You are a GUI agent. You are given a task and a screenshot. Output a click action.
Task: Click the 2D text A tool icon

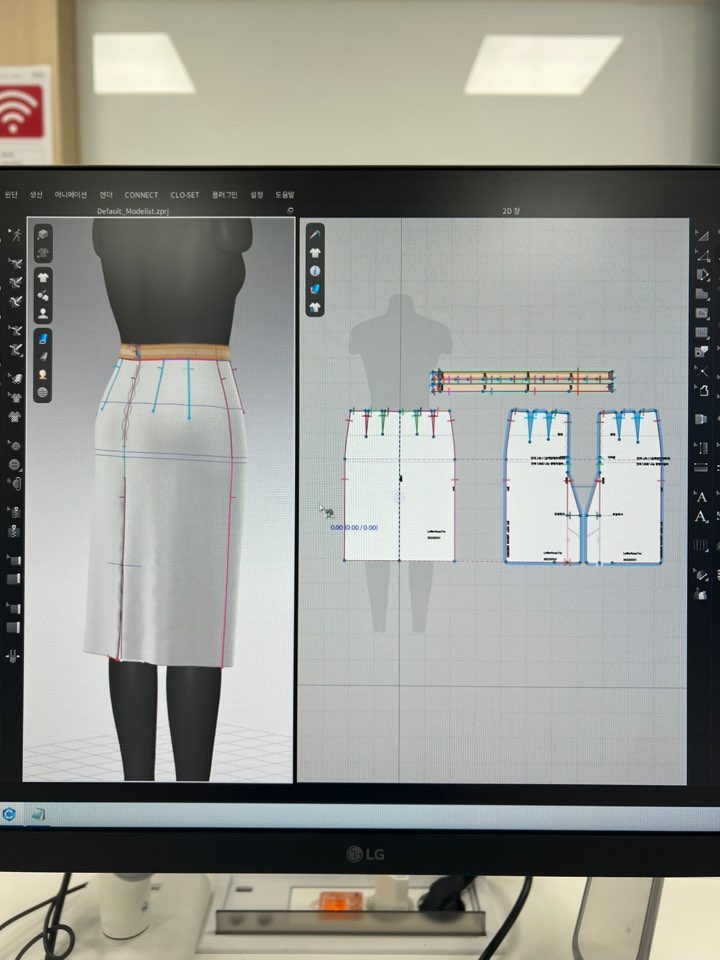[x=701, y=496]
